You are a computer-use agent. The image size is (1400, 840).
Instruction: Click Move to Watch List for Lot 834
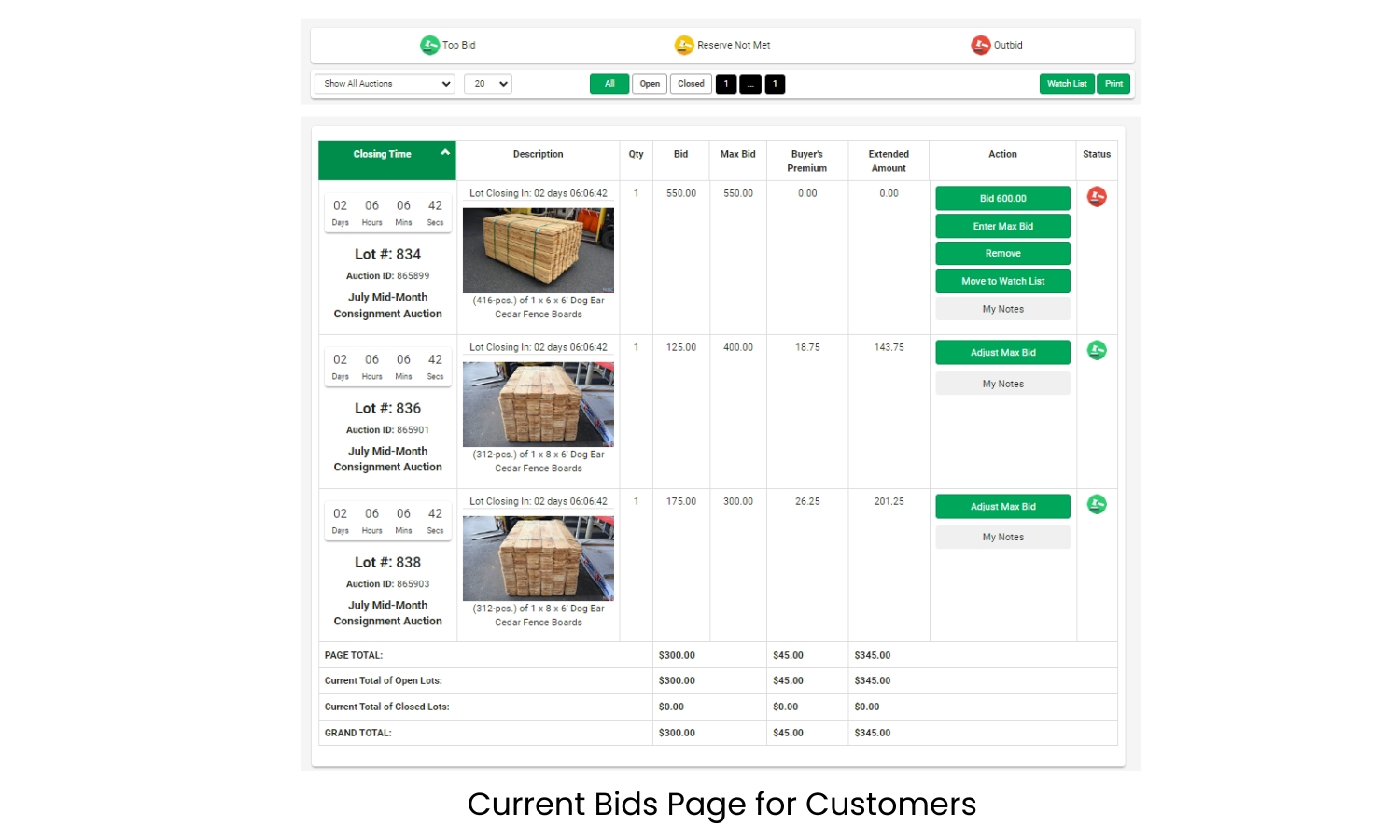[x=1003, y=281]
